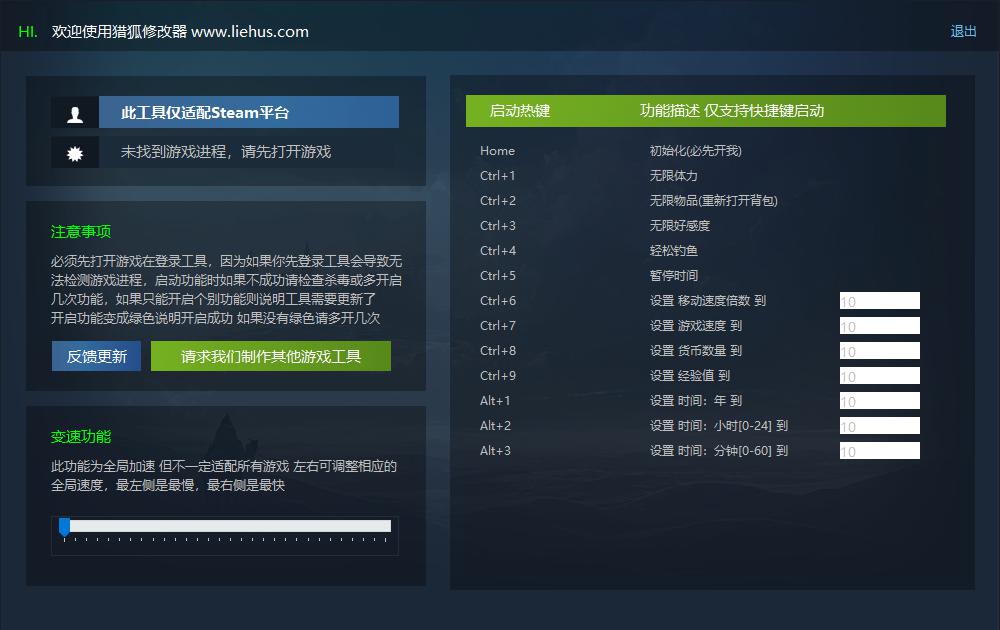
Task: Click the 注意事项 heading
Action: (x=81, y=231)
